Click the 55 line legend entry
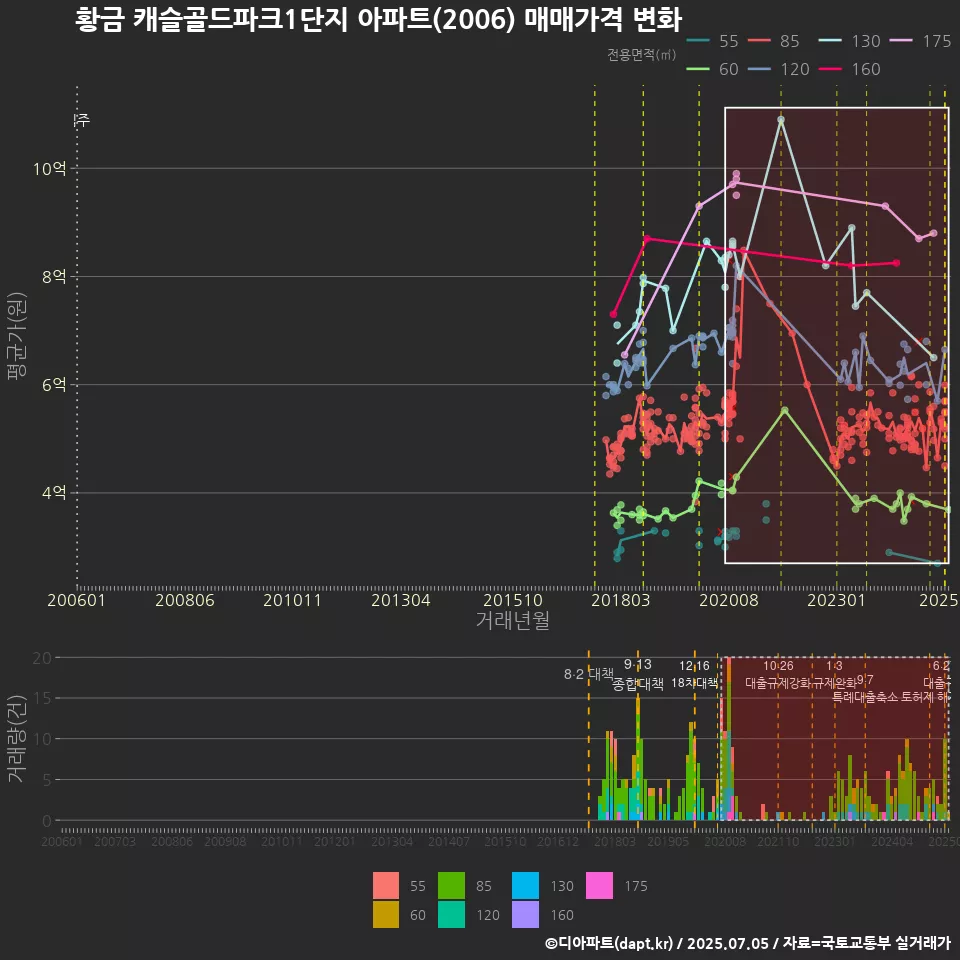 coord(713,41)
